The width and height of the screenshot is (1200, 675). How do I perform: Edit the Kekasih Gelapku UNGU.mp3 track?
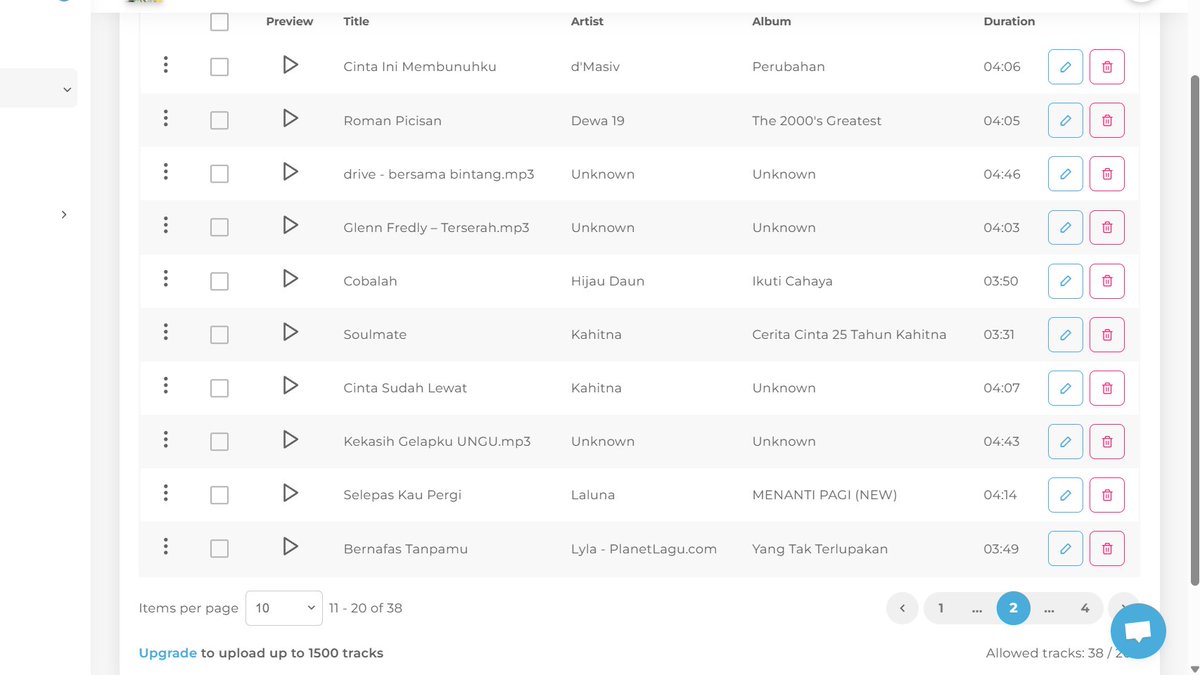tap(1065, 441)
